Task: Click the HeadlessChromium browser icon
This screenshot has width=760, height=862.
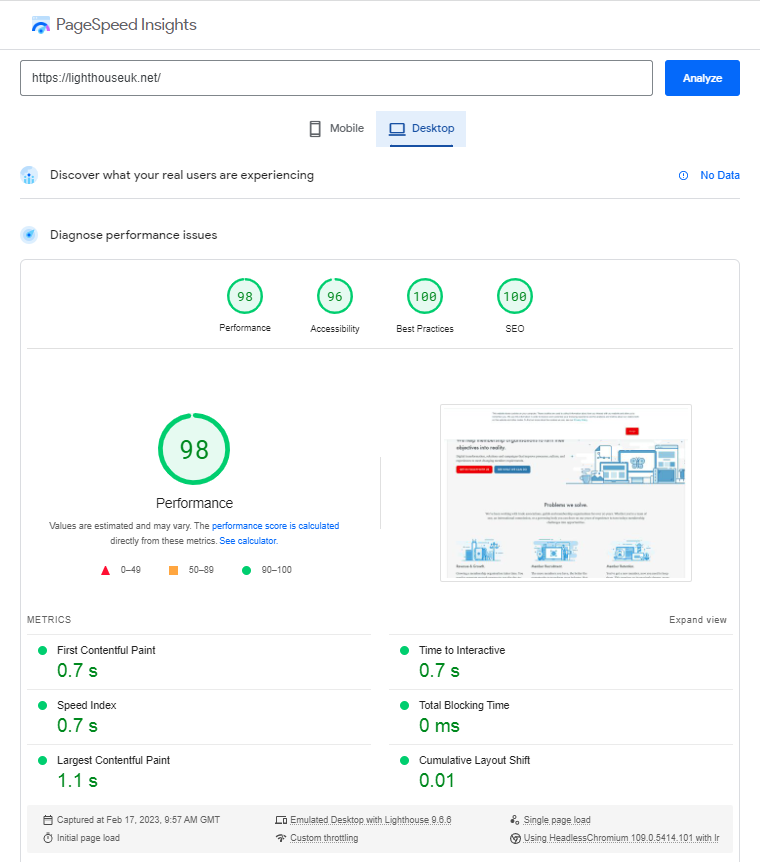Action: 515,838
